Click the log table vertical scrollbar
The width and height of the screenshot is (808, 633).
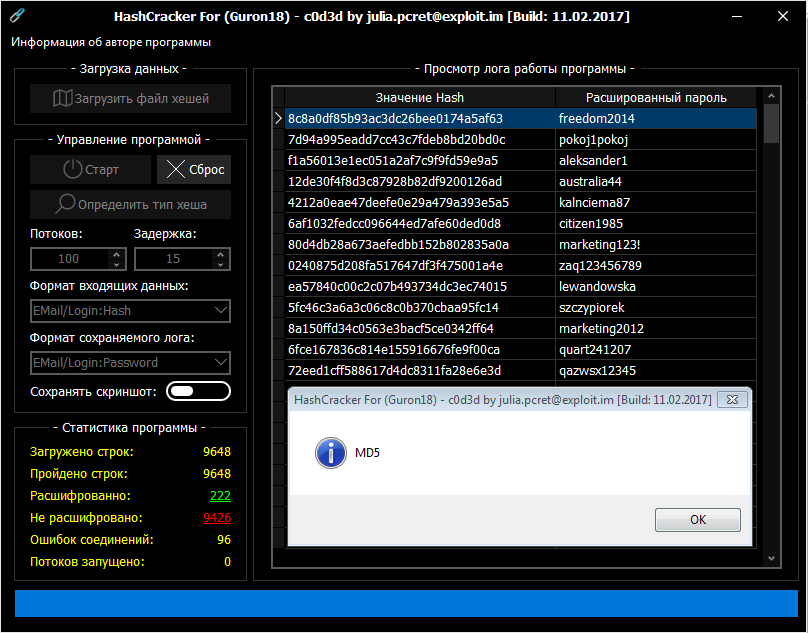click(771, 330)
